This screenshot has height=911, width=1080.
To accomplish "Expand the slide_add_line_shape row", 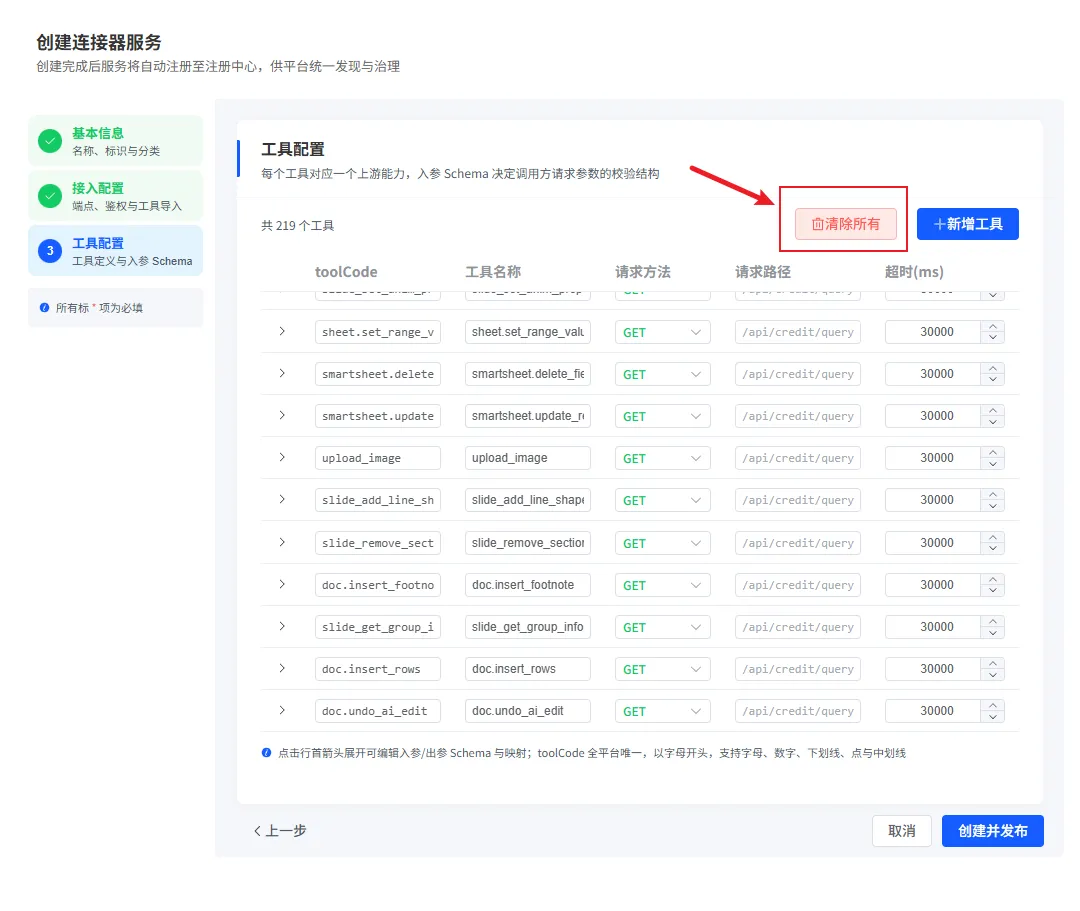I will click(282, 499).
